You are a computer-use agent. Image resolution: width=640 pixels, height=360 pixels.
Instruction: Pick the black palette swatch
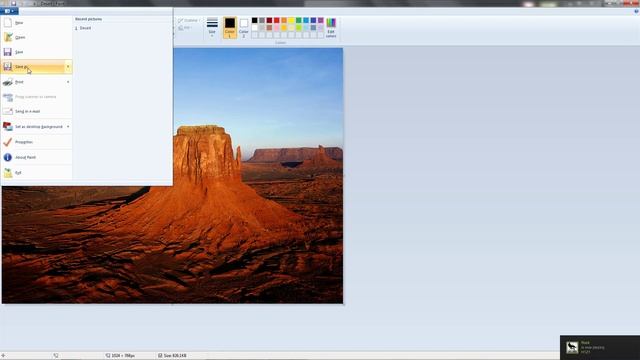pyautogui.click(x=255, y=20)
